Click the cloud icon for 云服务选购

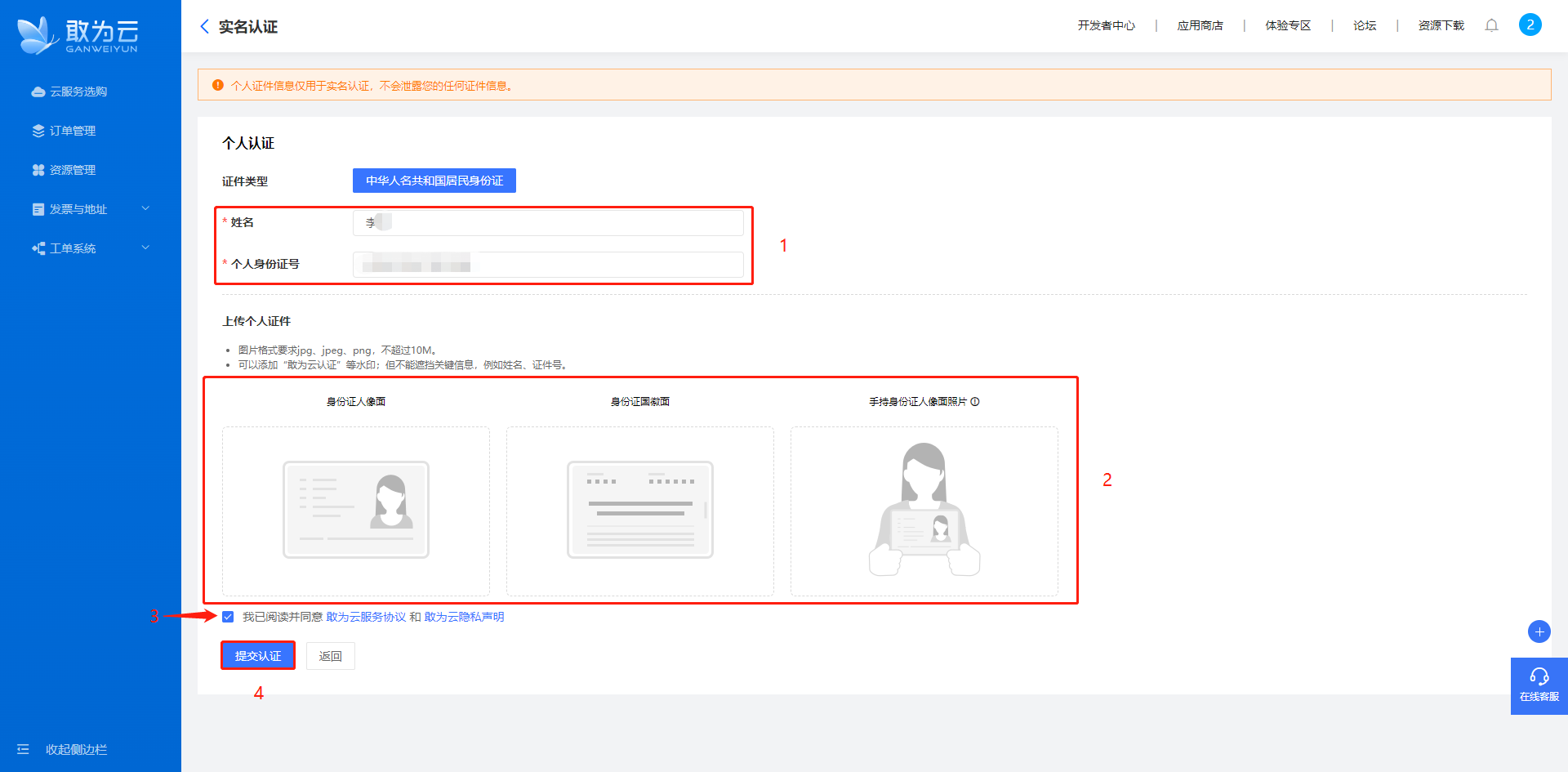pos(38,91)
